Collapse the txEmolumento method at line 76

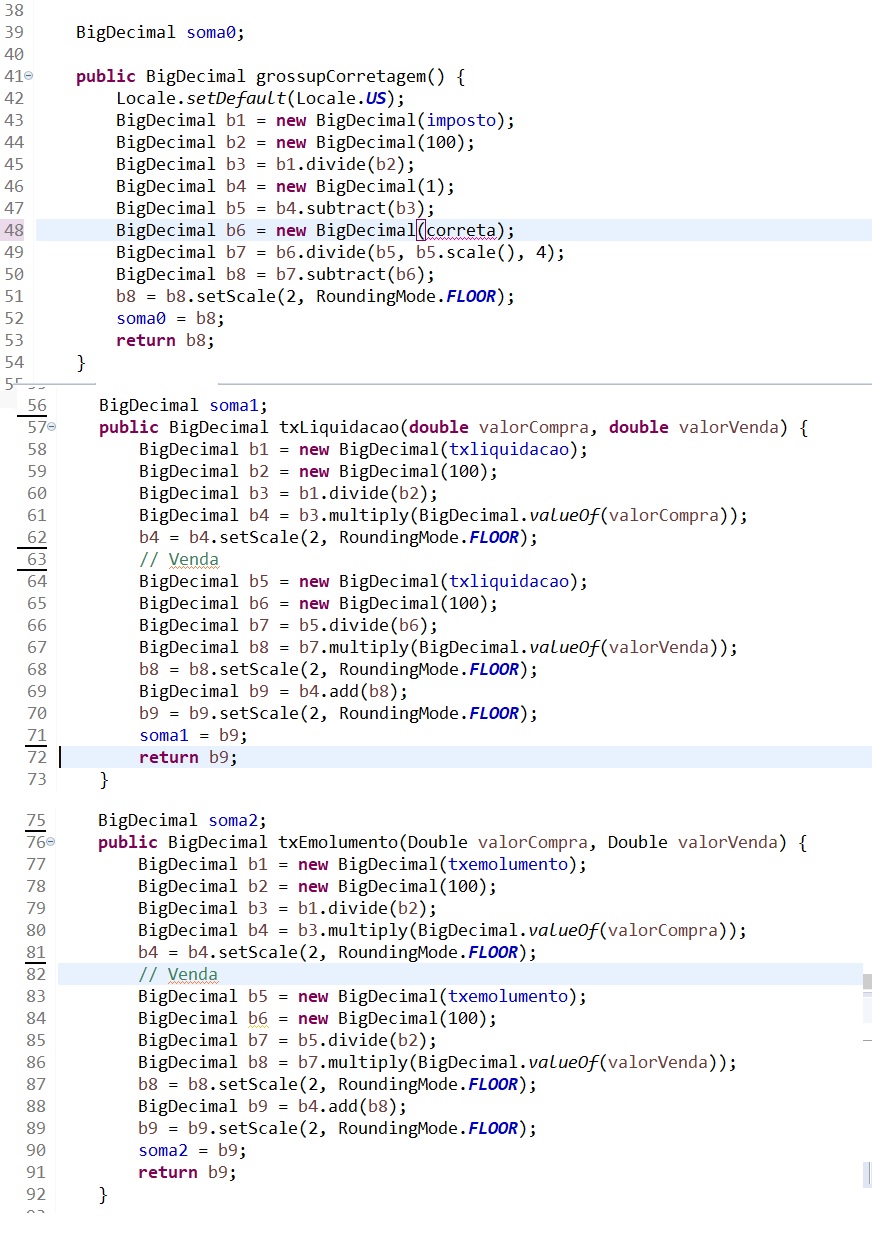coord(51,842)
